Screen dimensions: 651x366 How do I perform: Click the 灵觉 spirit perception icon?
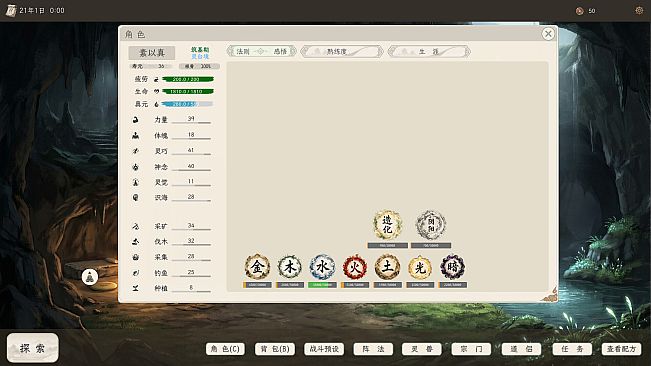click(135, 182)
